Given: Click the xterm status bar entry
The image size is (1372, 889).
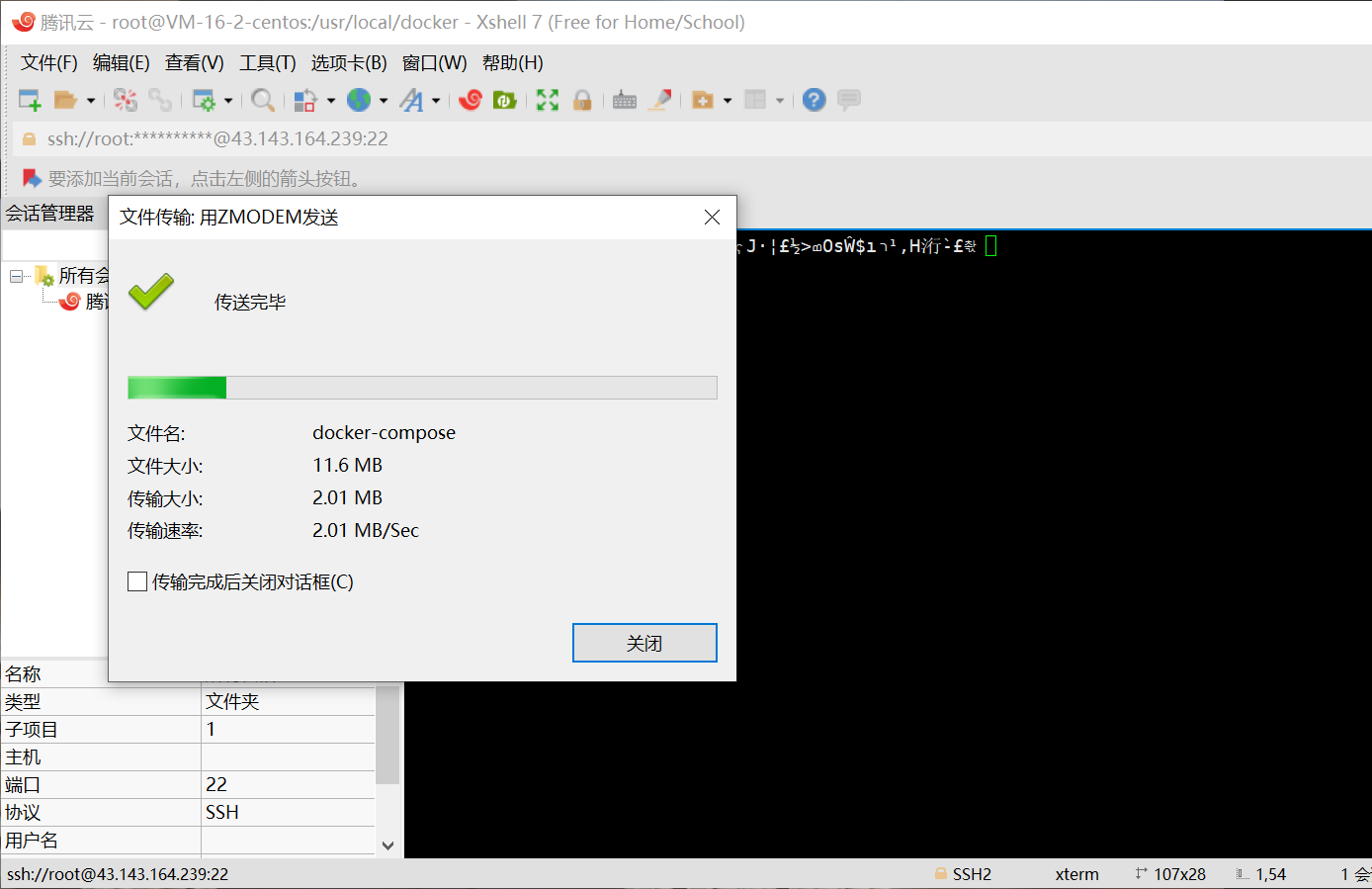Looking at the screenshot, I should (1076, 874).
